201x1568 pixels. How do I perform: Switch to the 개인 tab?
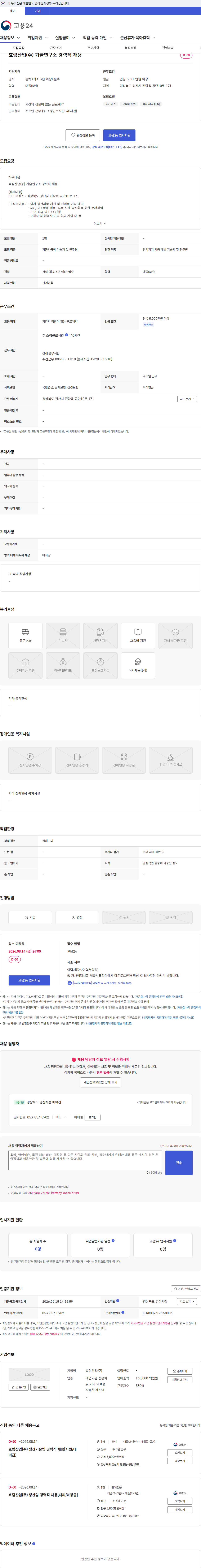[12, 11]
